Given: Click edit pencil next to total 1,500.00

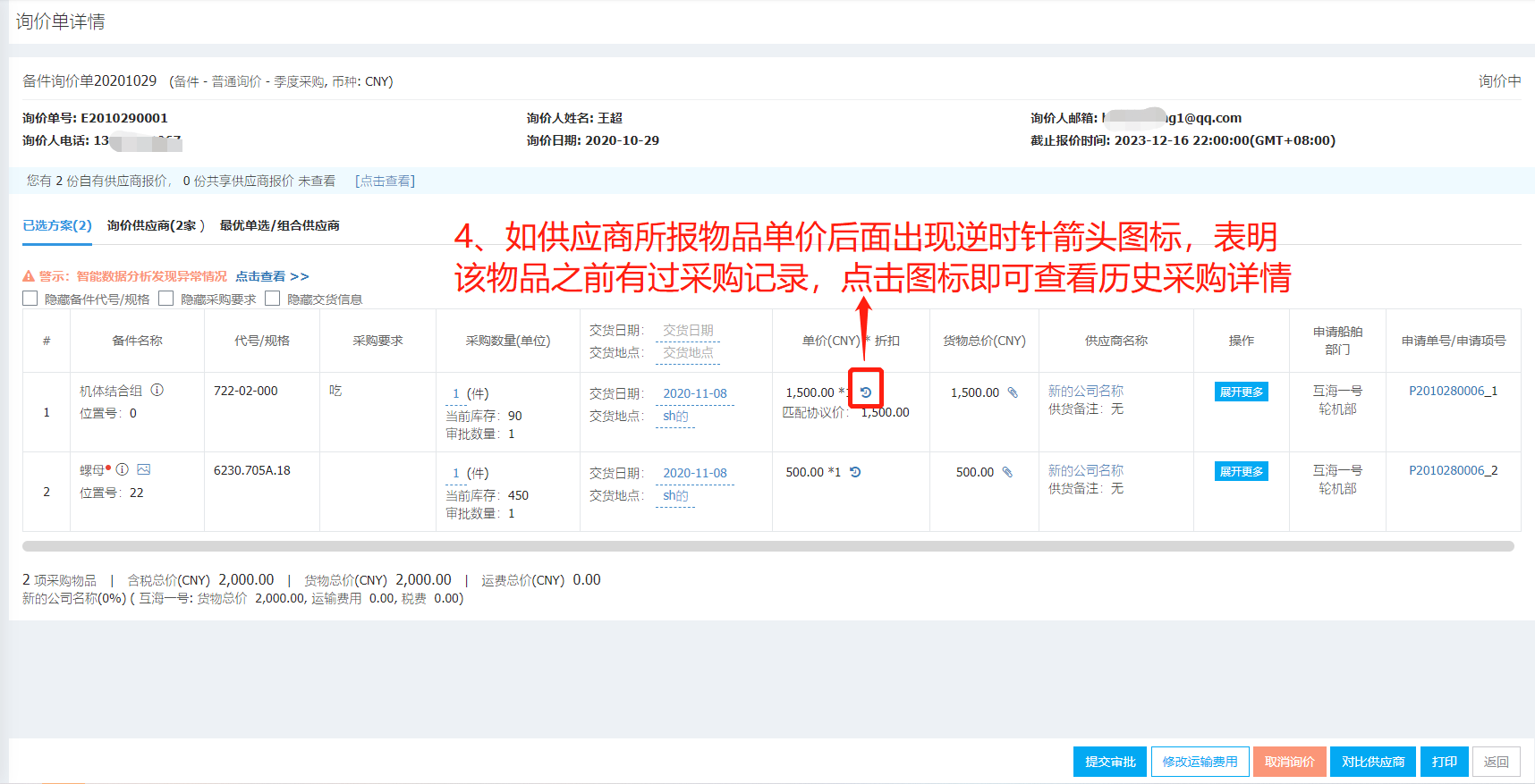Looking at the screenshot, I should [x=1013, y=392].
